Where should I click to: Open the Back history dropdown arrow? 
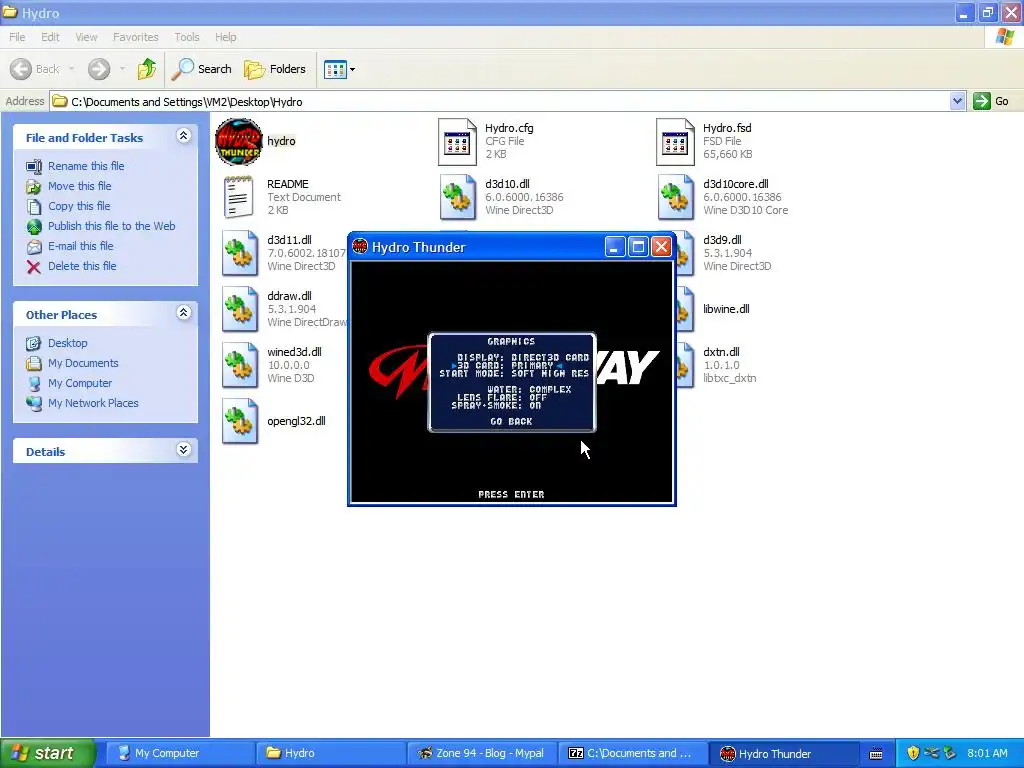[x=71, y=69]
